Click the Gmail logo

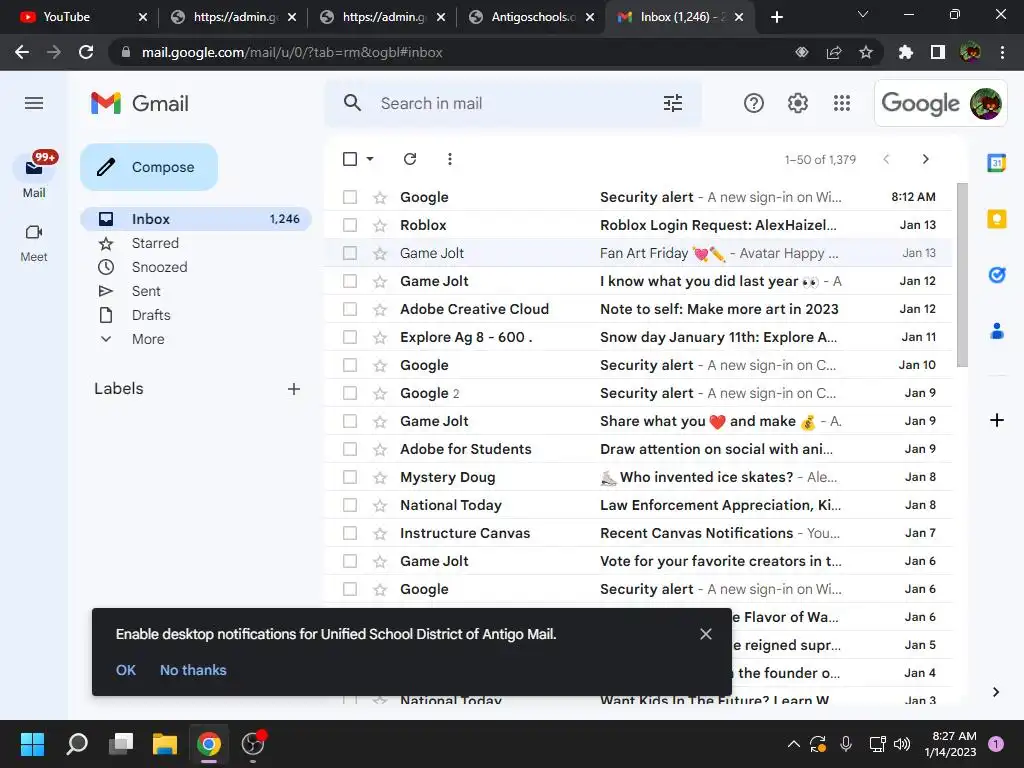(140, 103)
